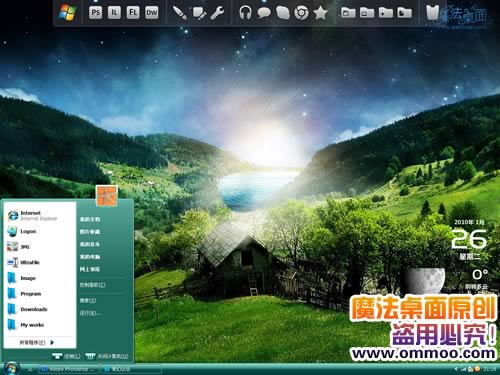This screenshot has width=500, height=375.
Task: Click the log off button in the start menu
Action: [x=66, y=356]
